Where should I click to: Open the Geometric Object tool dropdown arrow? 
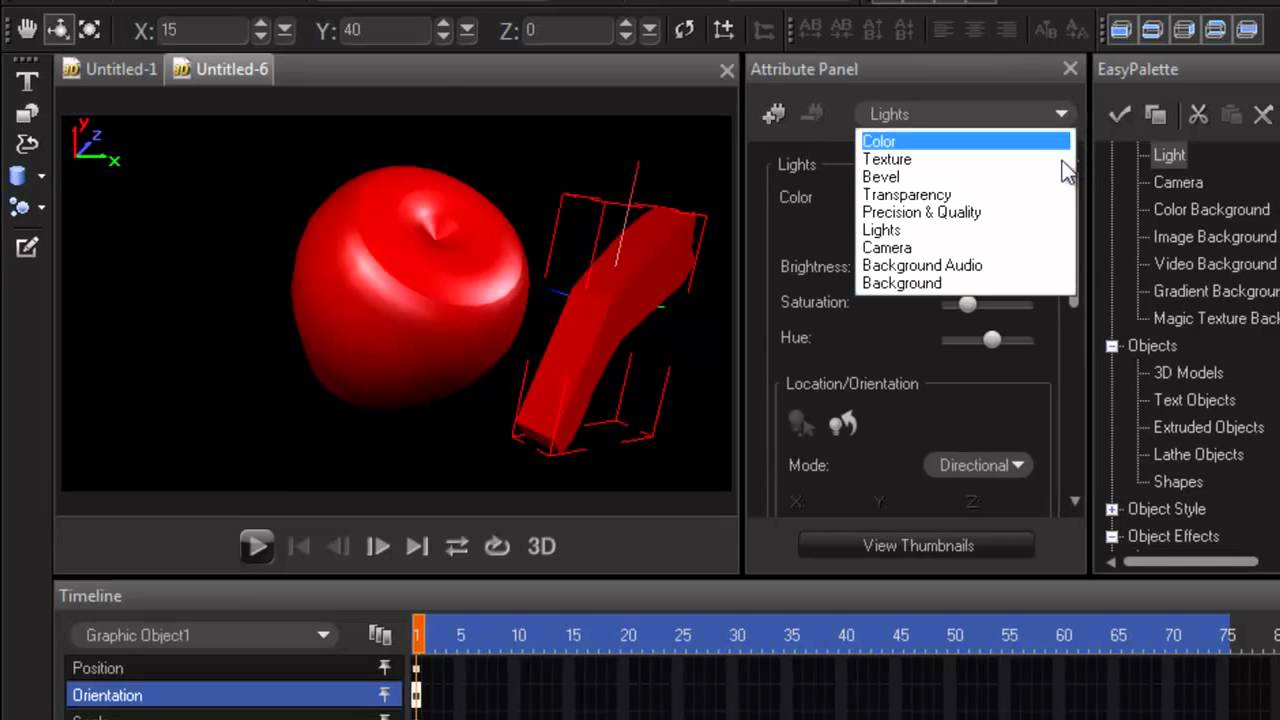point(42,177)
